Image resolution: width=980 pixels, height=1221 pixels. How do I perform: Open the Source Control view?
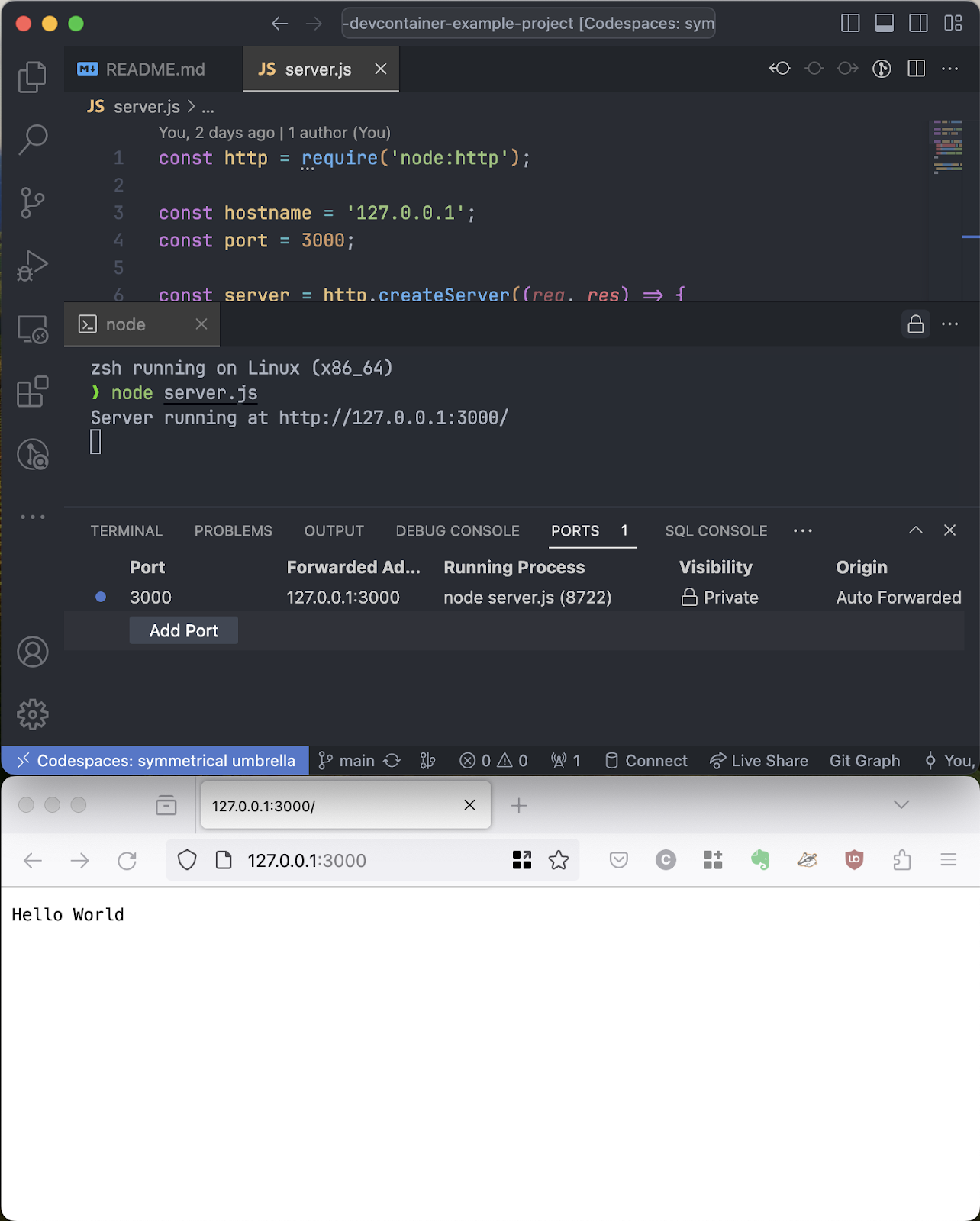click(32, 203)
